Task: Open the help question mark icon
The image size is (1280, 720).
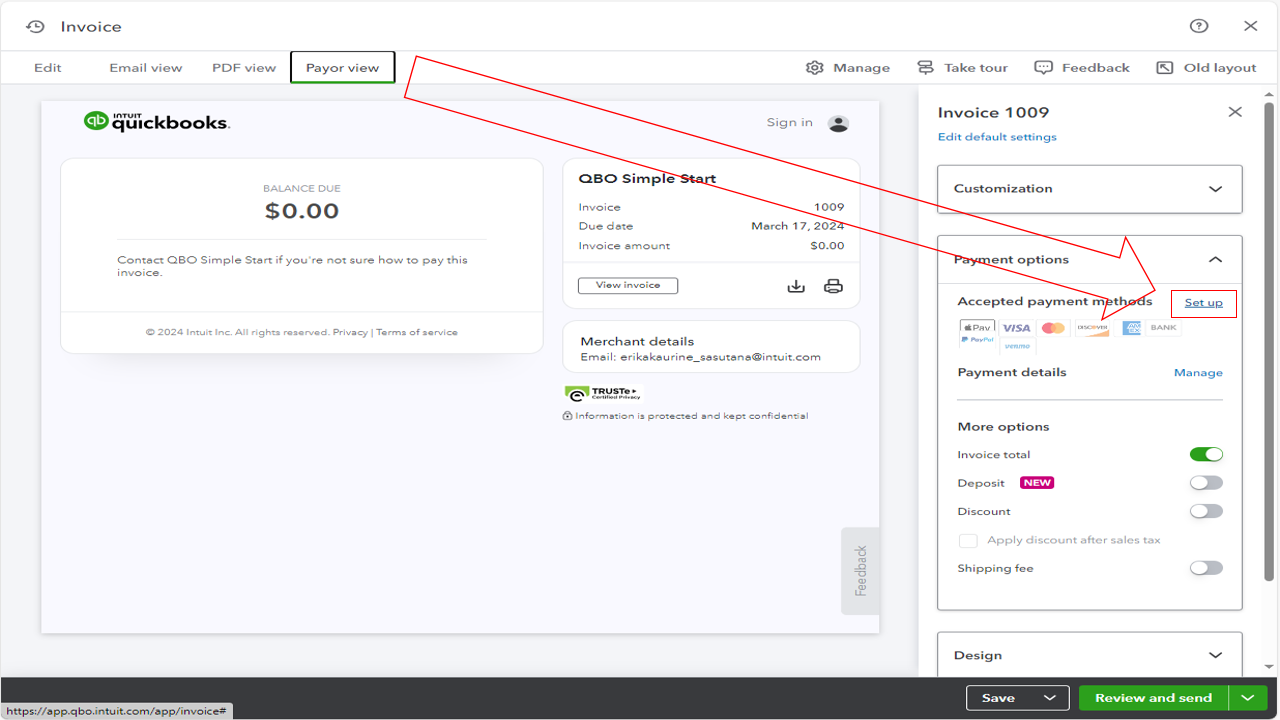Action: (1198, 26)
